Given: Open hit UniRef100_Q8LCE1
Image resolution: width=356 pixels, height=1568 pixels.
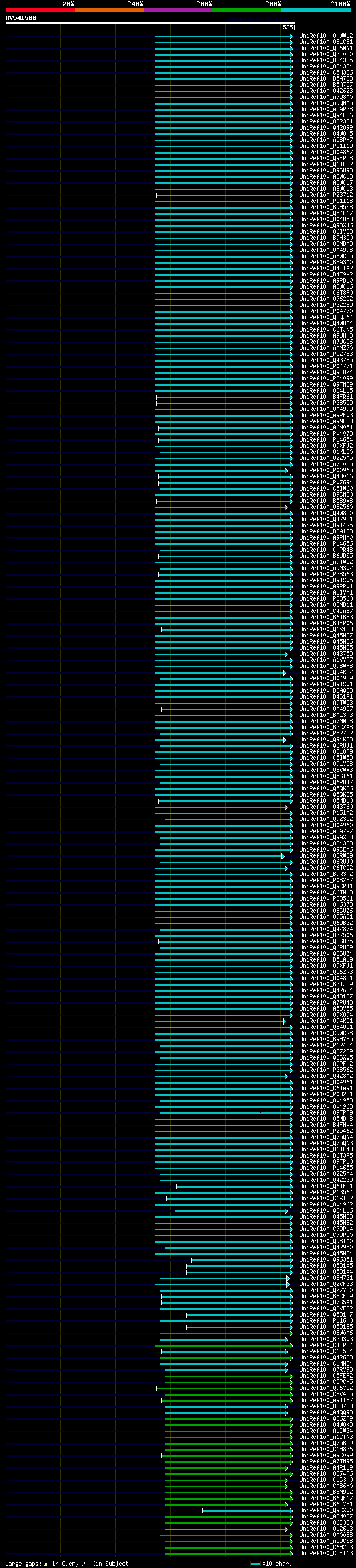Looking at the screenshot, I should click(x=325, y=42).
